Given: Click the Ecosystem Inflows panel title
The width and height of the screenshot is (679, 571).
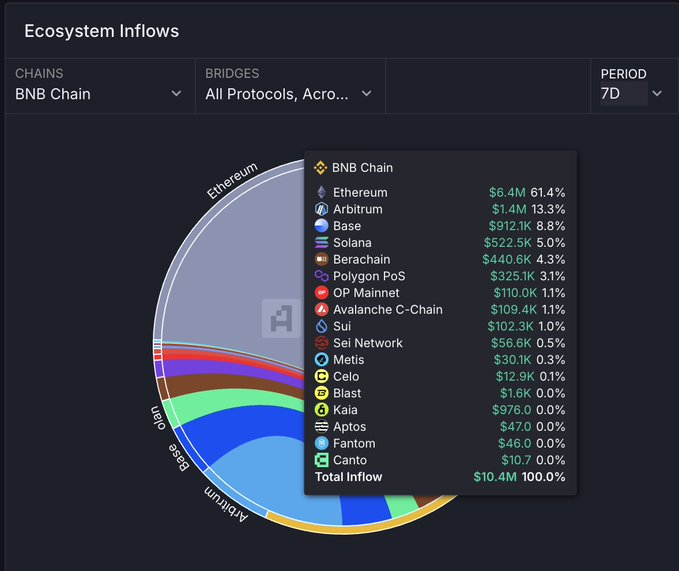Looking at the screenshot, I should [x=101, y=31].
